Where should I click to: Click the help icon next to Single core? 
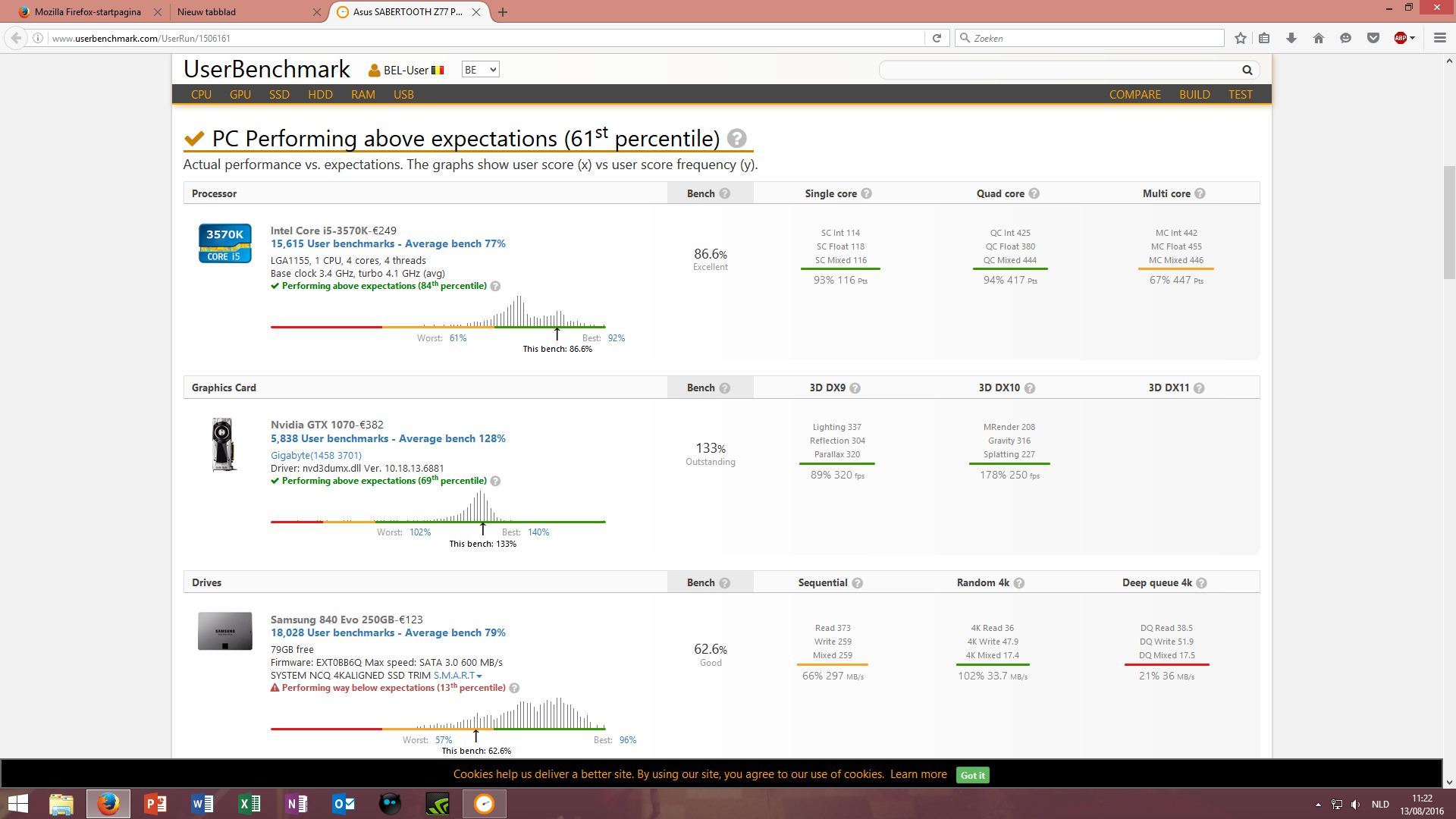(x=867, y=193)
